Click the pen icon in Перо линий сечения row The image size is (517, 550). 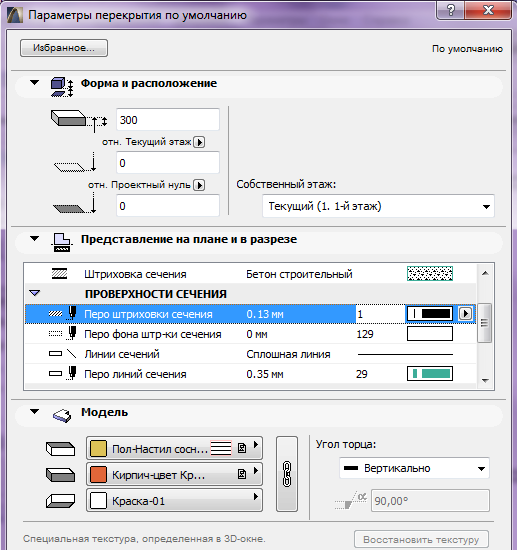(72, 373)
